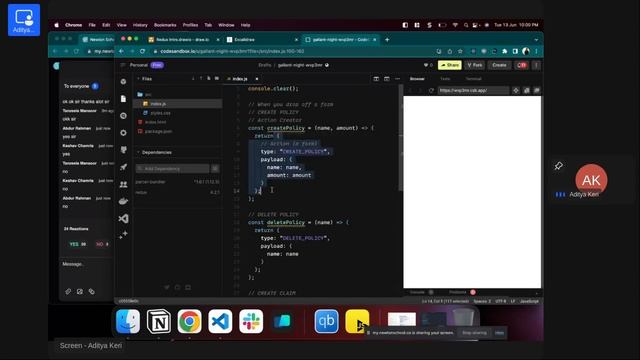
Task: Open the Trash in the dock
Action: pyautogui.click(x=464, y=318)
